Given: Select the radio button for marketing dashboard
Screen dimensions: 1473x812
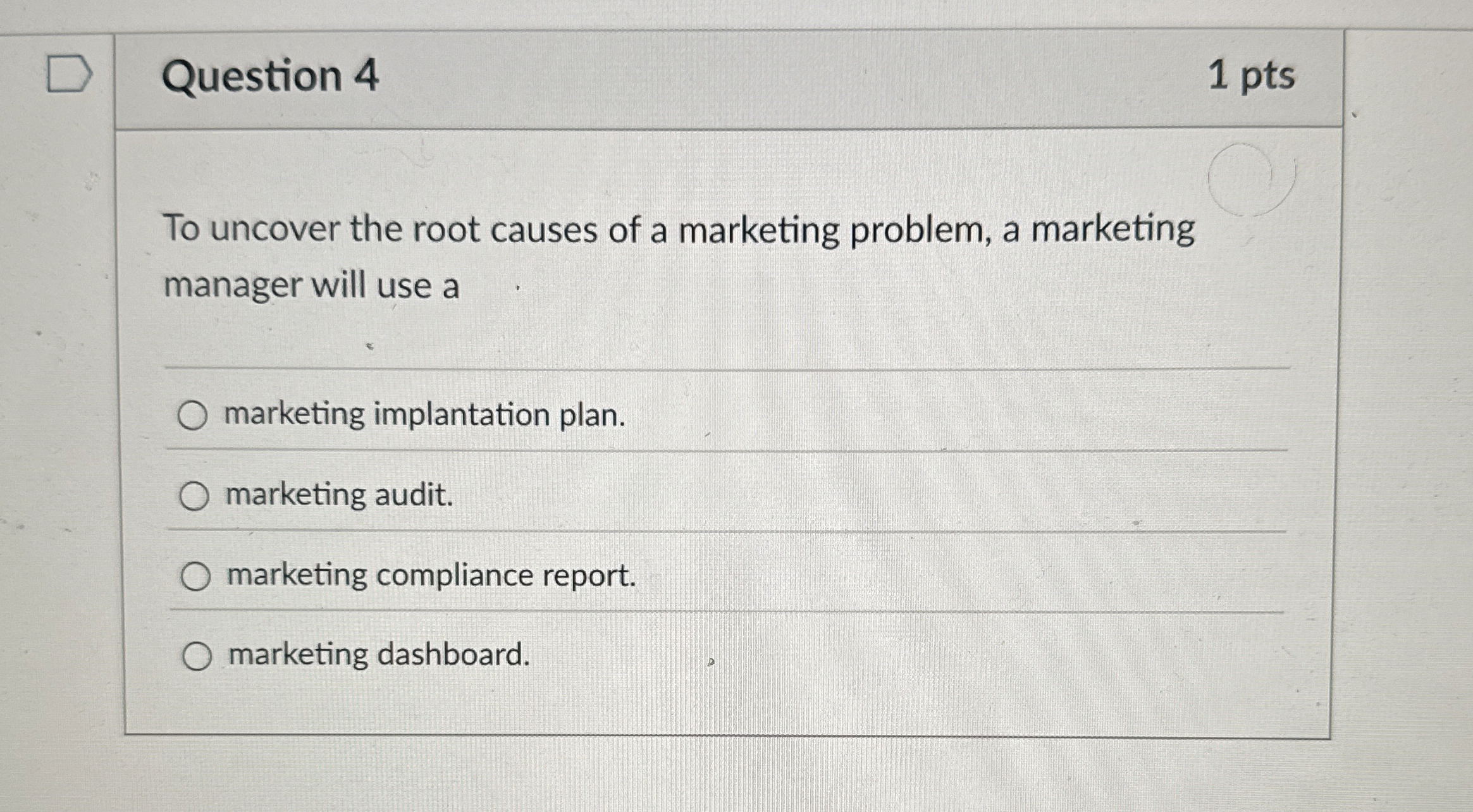Looking at the screenshot, I should 197,656.
